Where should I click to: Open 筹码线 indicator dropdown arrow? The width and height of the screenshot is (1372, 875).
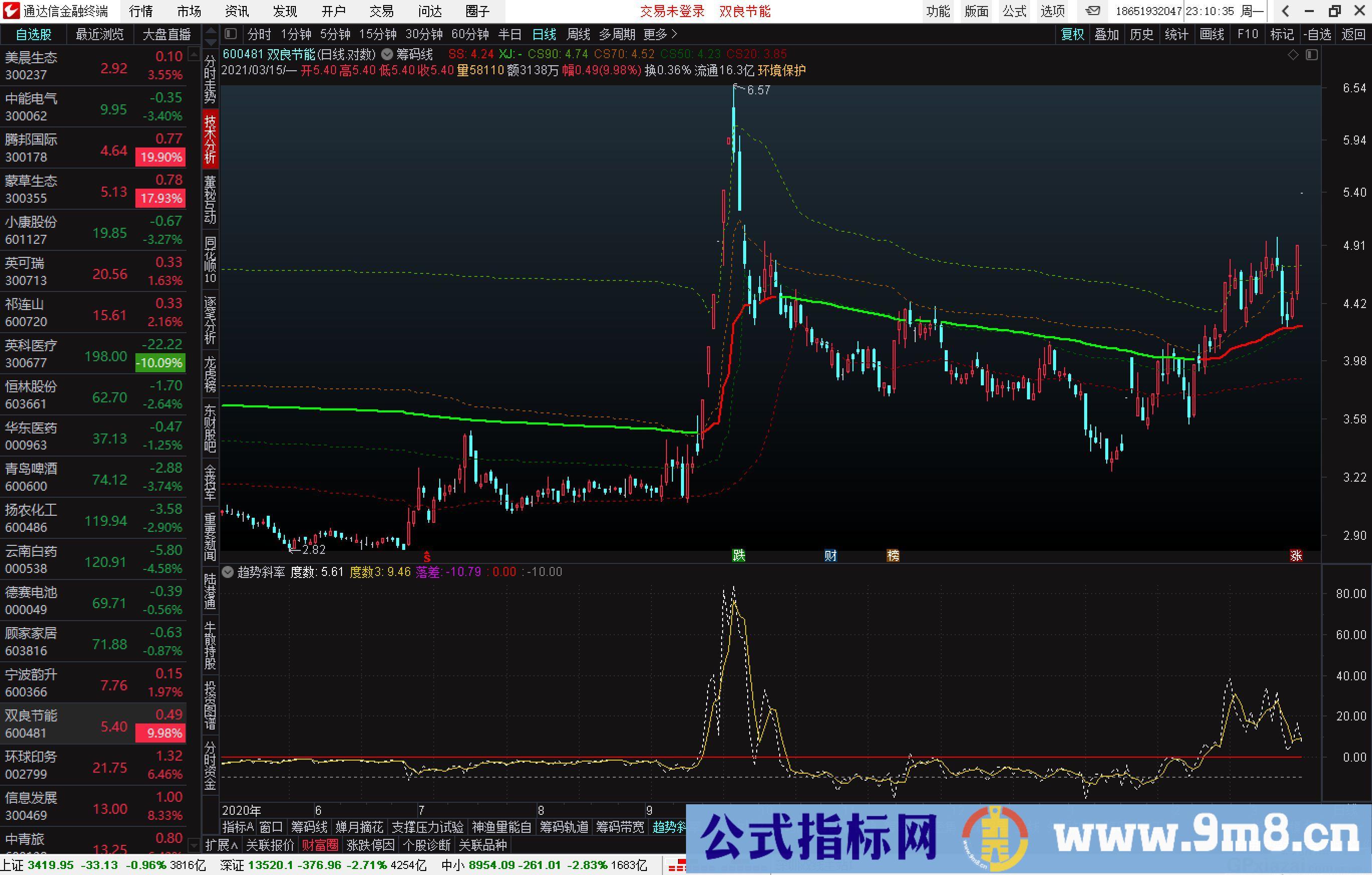pos(387,55)
